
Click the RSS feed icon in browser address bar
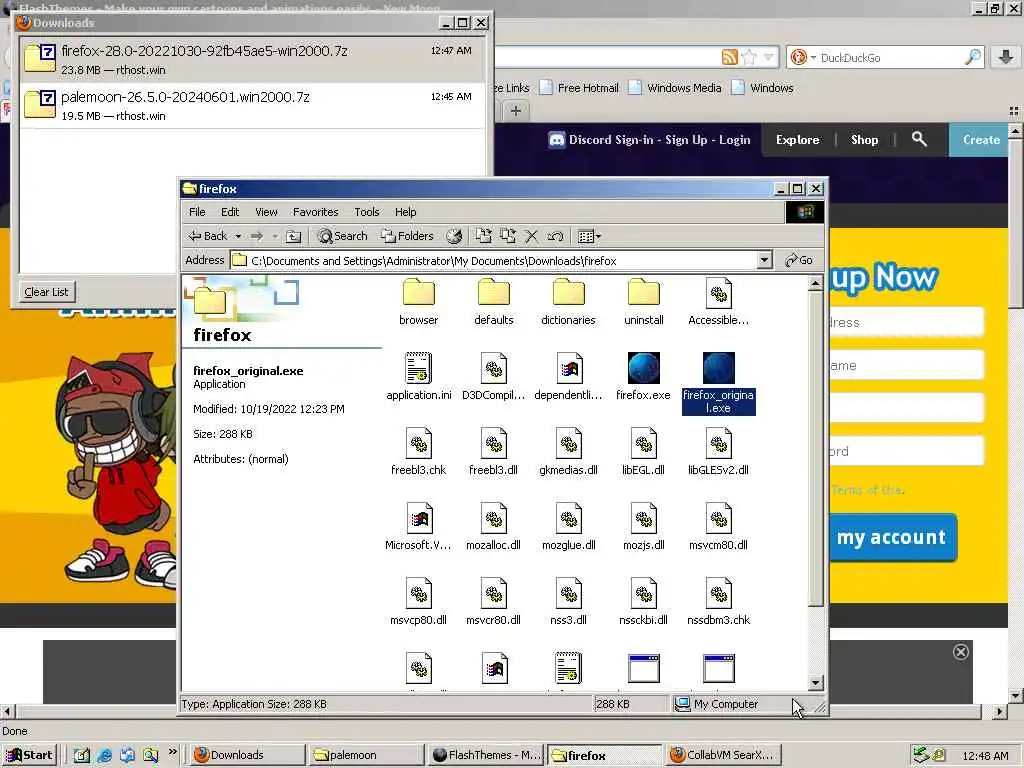pyautogui.click(x=729, y=57)
